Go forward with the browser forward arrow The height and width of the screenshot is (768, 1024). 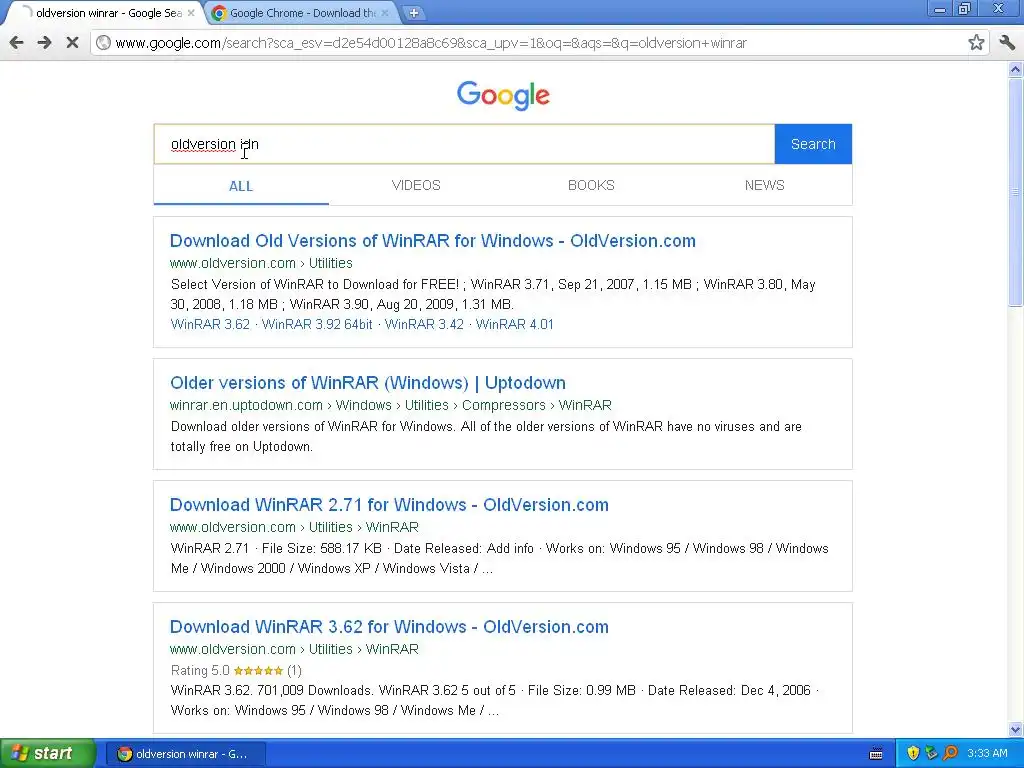point(44,43)
